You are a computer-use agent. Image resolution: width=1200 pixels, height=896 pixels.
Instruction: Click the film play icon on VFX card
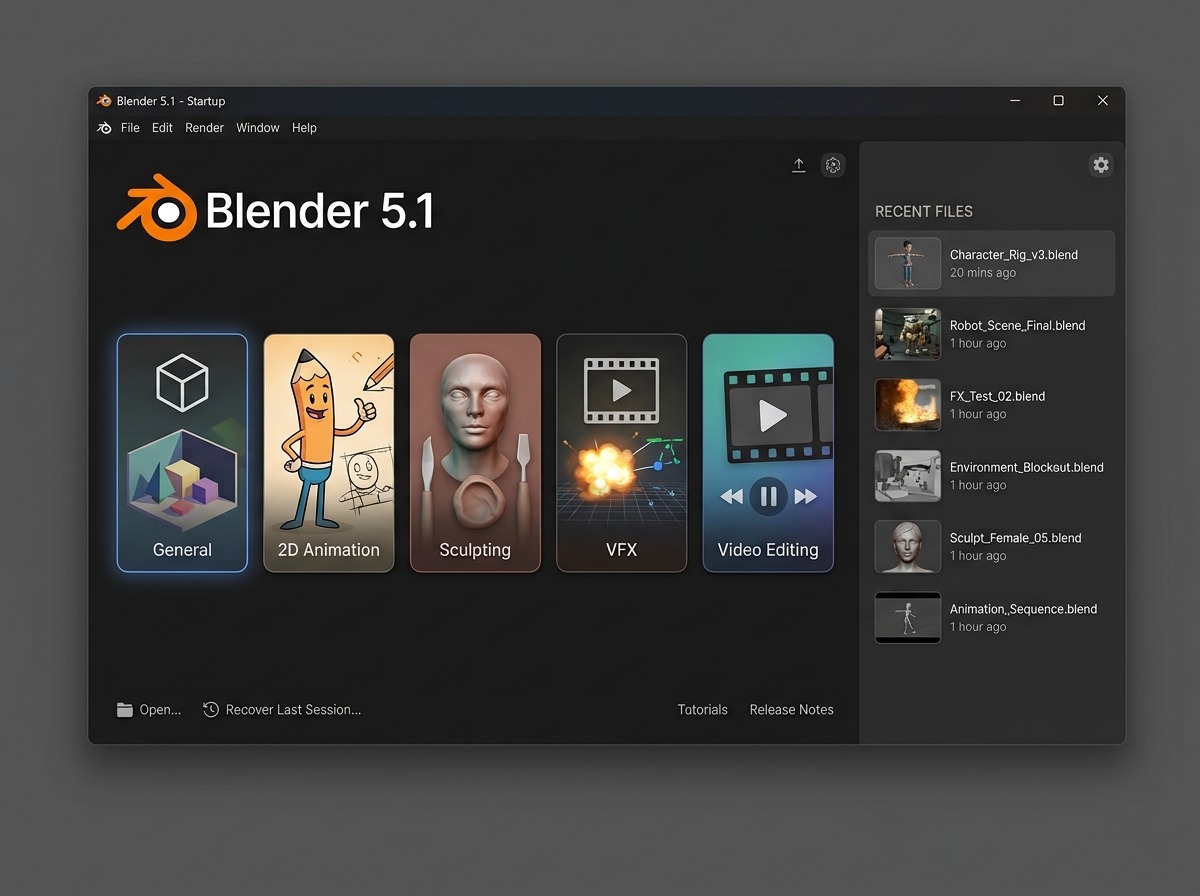(x=621, y=390)
